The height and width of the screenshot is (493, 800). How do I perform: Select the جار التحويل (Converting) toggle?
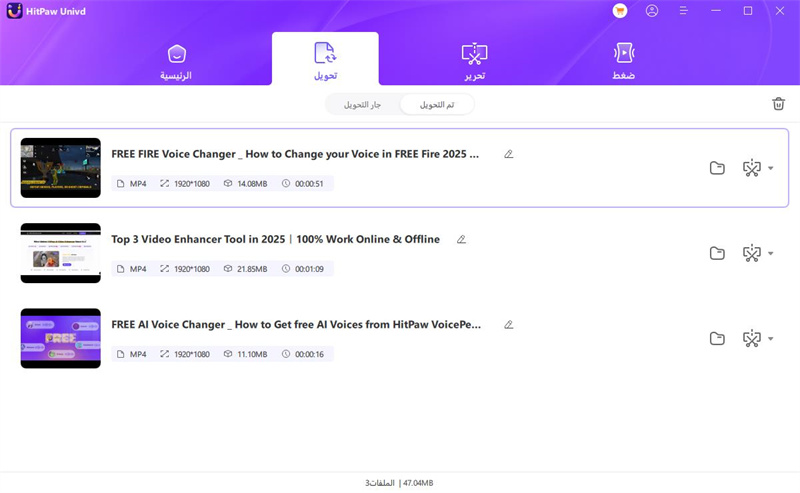[362, 104]
